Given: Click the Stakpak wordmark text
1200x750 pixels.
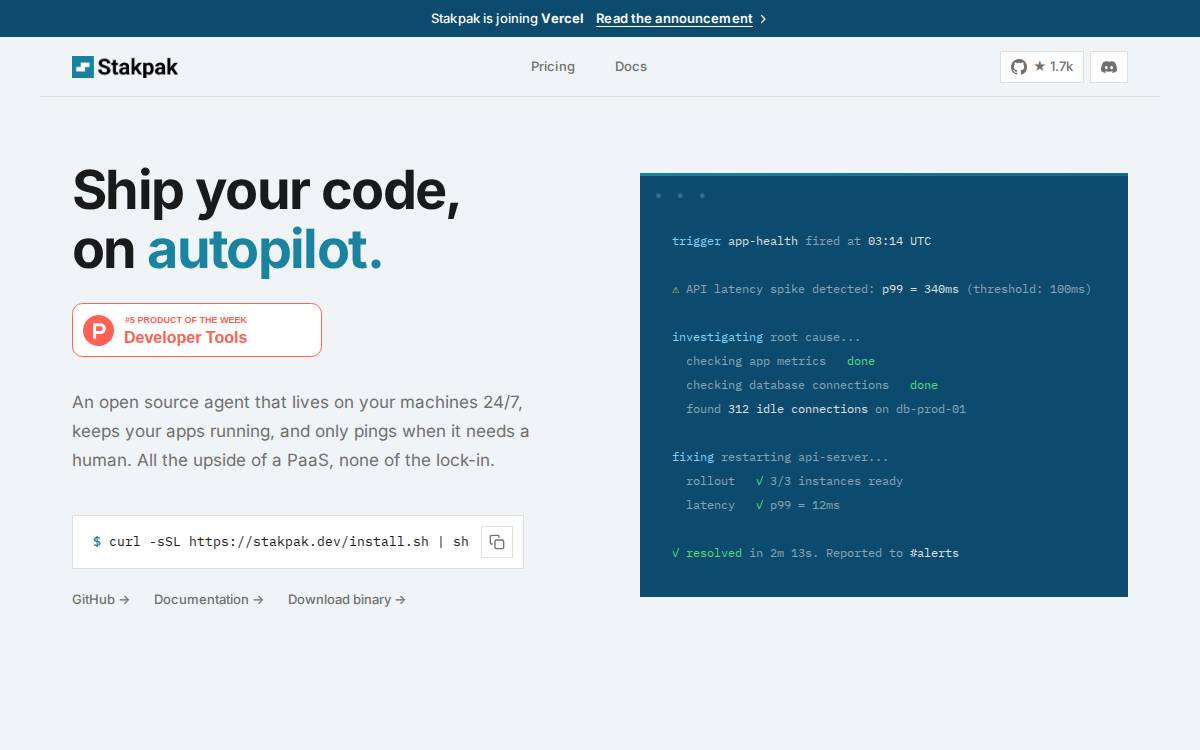Looking at the screenshot, I should 138,67.
